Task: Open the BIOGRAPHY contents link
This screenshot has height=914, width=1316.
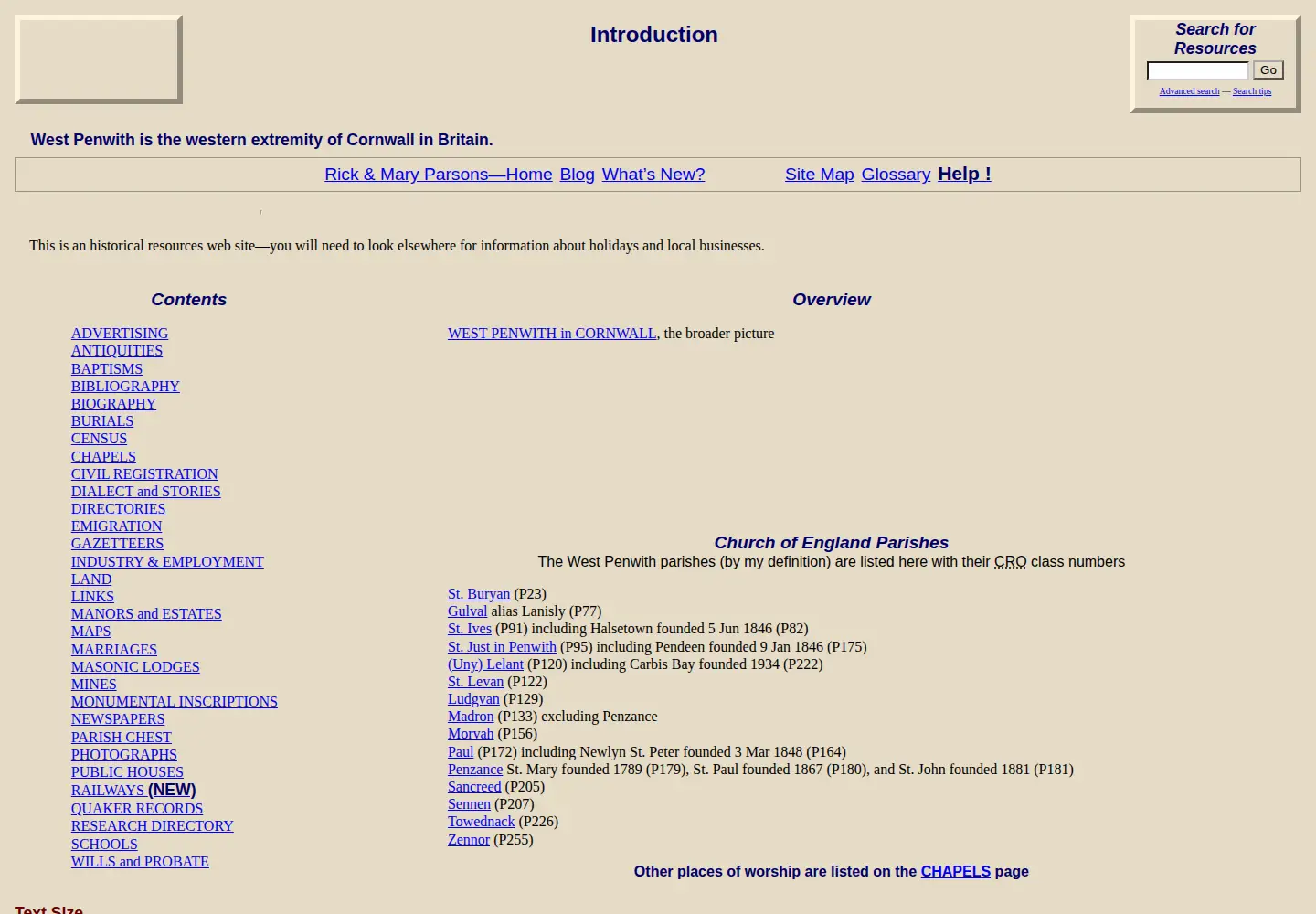Action: pyautogui.click(x=113, y=404)
